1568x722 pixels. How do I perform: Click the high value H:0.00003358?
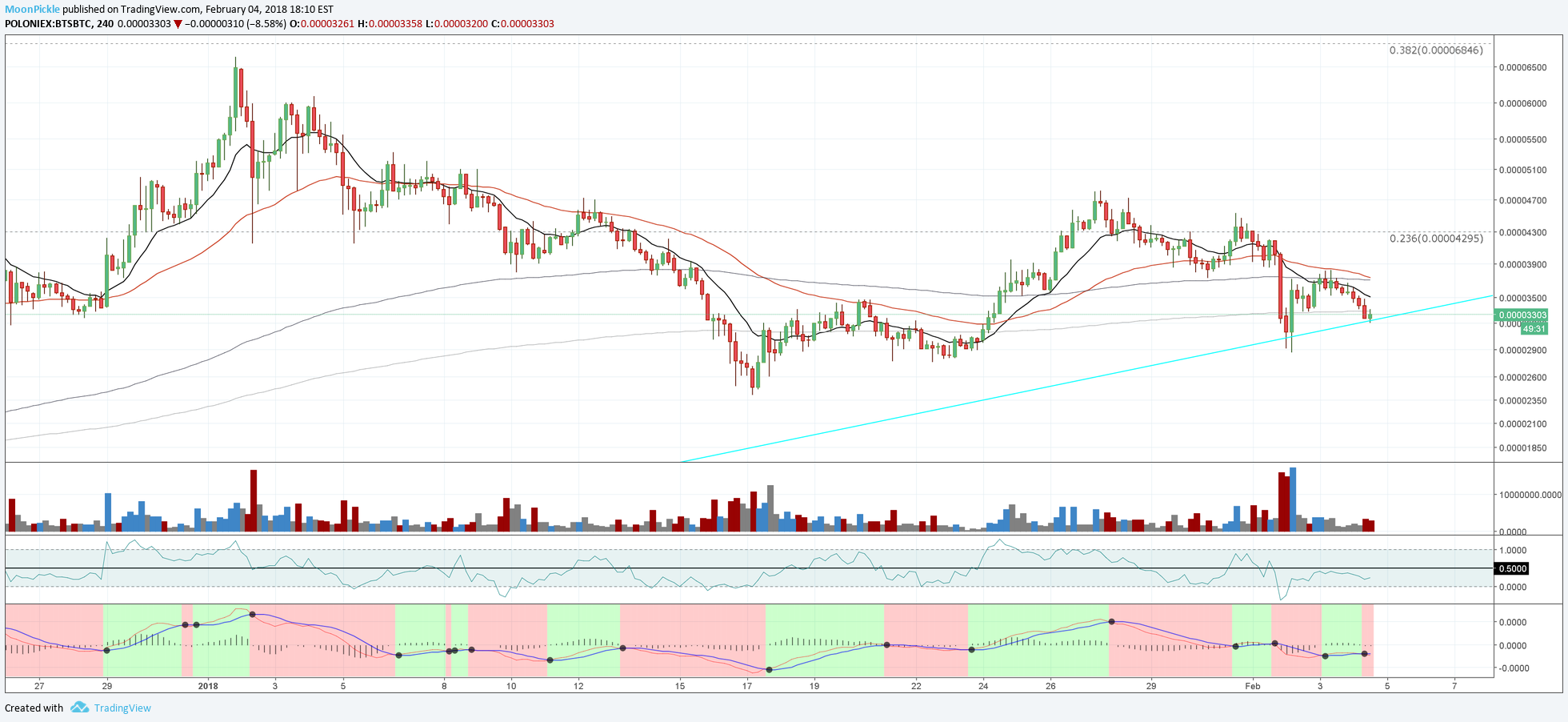click(x=390, y=24)
